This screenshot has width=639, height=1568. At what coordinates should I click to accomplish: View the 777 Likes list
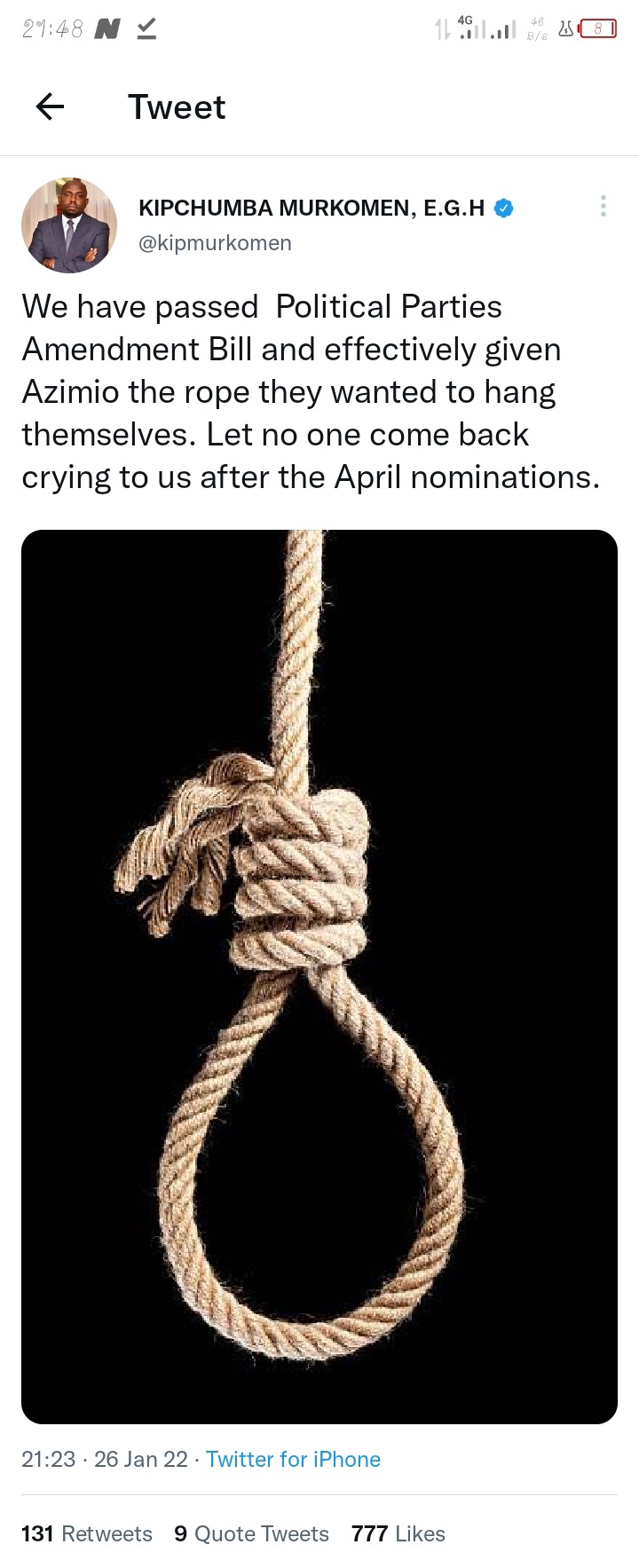[398, 1534]
